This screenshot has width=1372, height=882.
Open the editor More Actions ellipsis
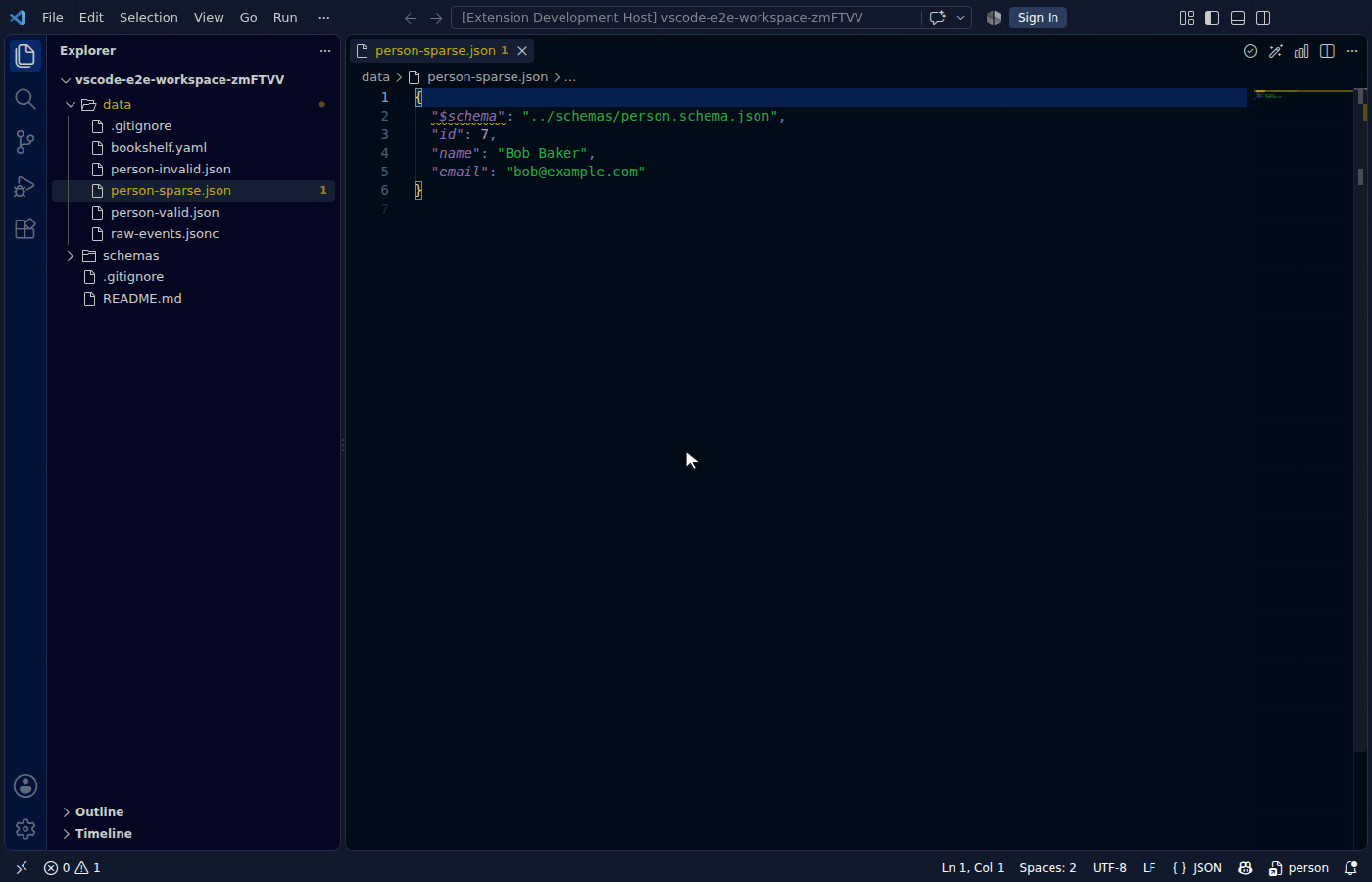[x=1352, y=51]
